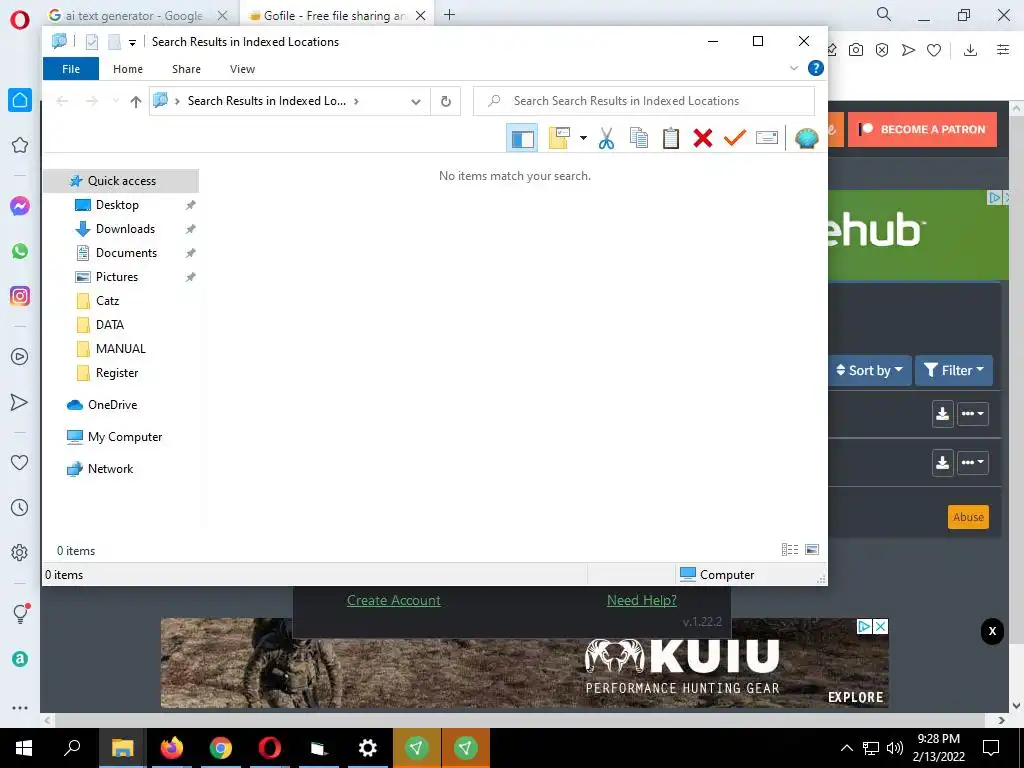
Task: Switch to the Home ribbon tab
Action: 128,69
